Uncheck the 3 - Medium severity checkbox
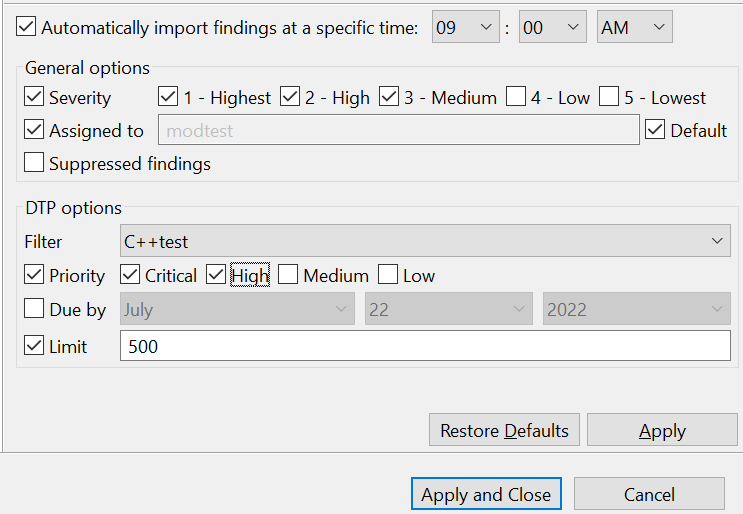Image resolution: width=743 pixels, height=514 pixels. pyautogui.click(x=389, y=96)
